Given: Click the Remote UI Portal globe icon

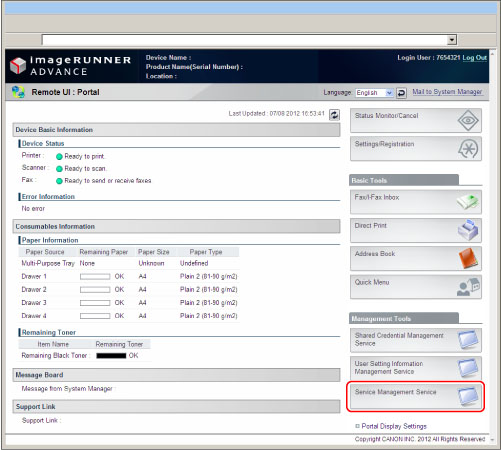Looking at the screenshot, I should tap(18, 92).
